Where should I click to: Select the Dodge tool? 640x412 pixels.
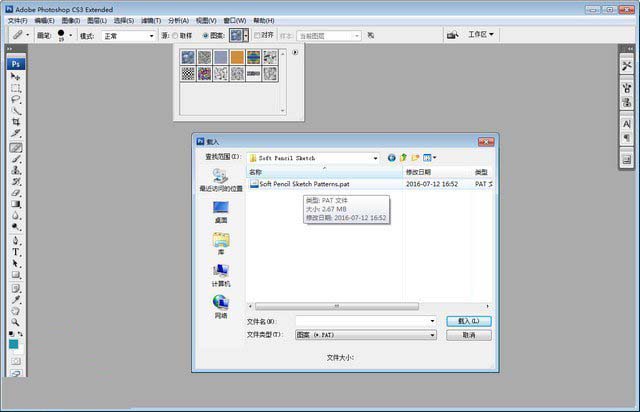click(16, 227)
